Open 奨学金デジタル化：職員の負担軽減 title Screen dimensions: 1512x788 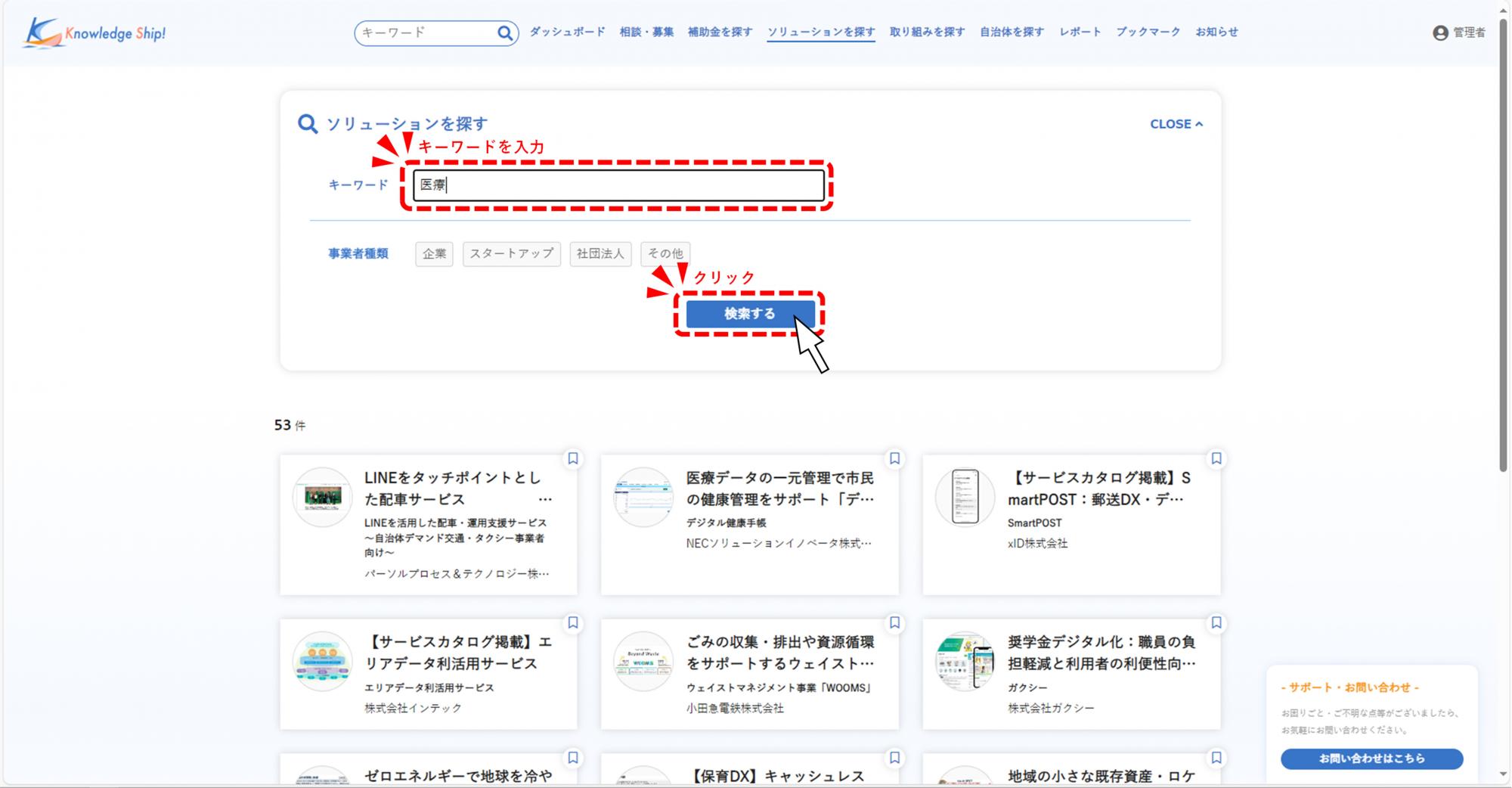(1101, 653)
